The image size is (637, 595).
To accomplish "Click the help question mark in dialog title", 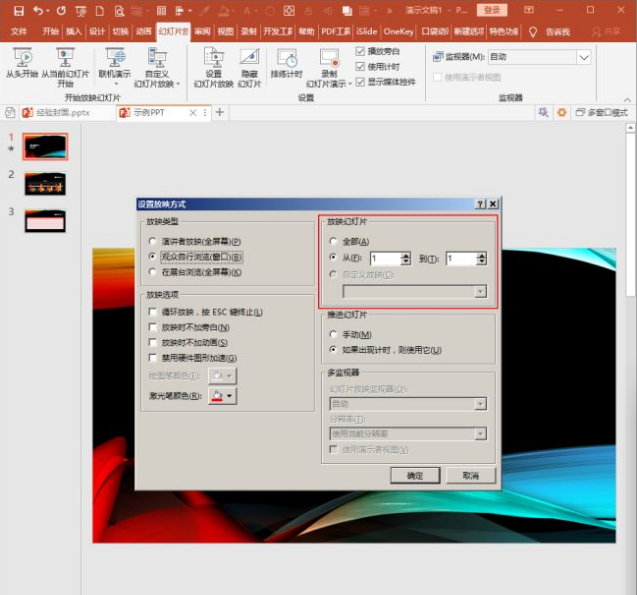I will pos(480,203).
